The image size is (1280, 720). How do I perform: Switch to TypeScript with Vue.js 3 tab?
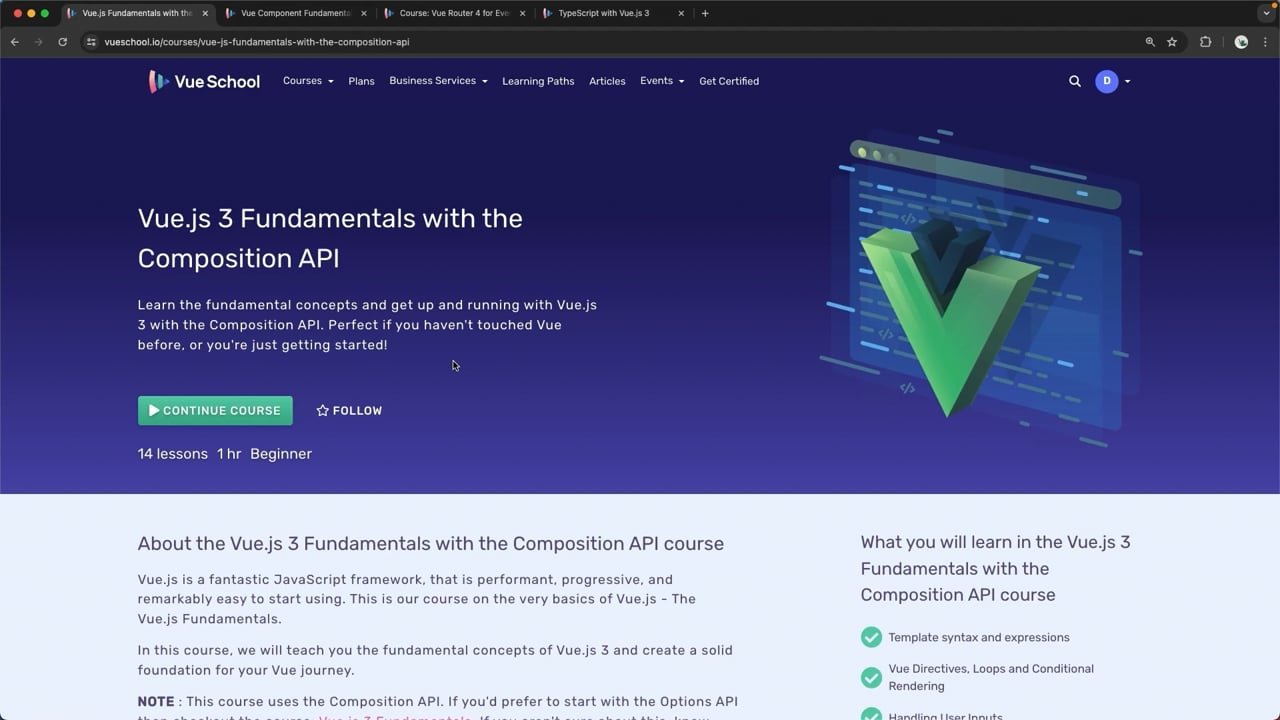tap(613, 13)
